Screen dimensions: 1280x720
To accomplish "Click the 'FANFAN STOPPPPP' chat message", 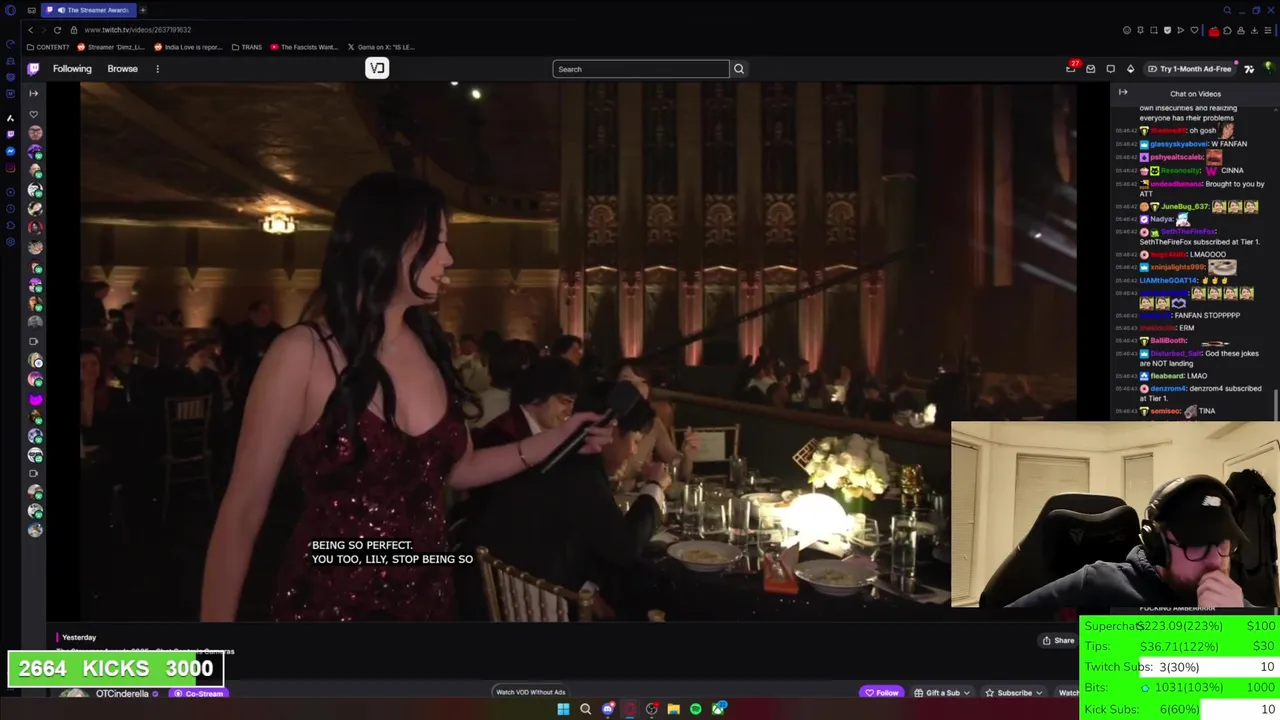I will point(1206,315).
